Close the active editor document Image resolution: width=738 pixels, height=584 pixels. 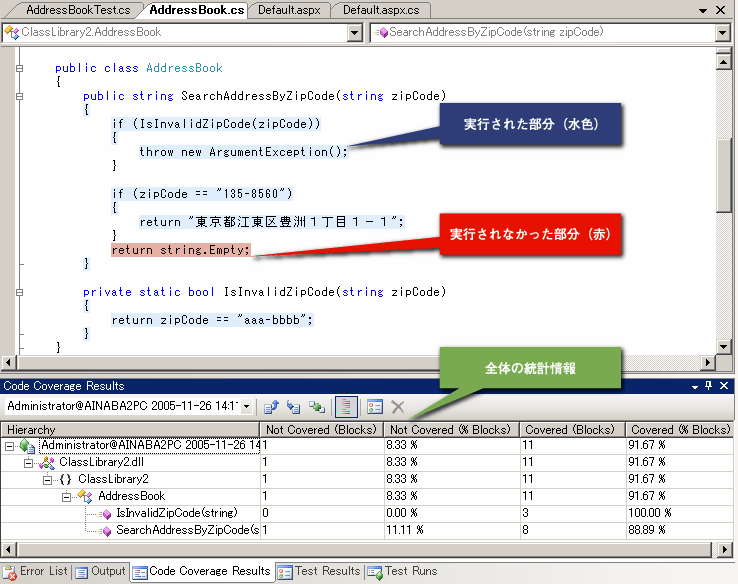point(721,10)
